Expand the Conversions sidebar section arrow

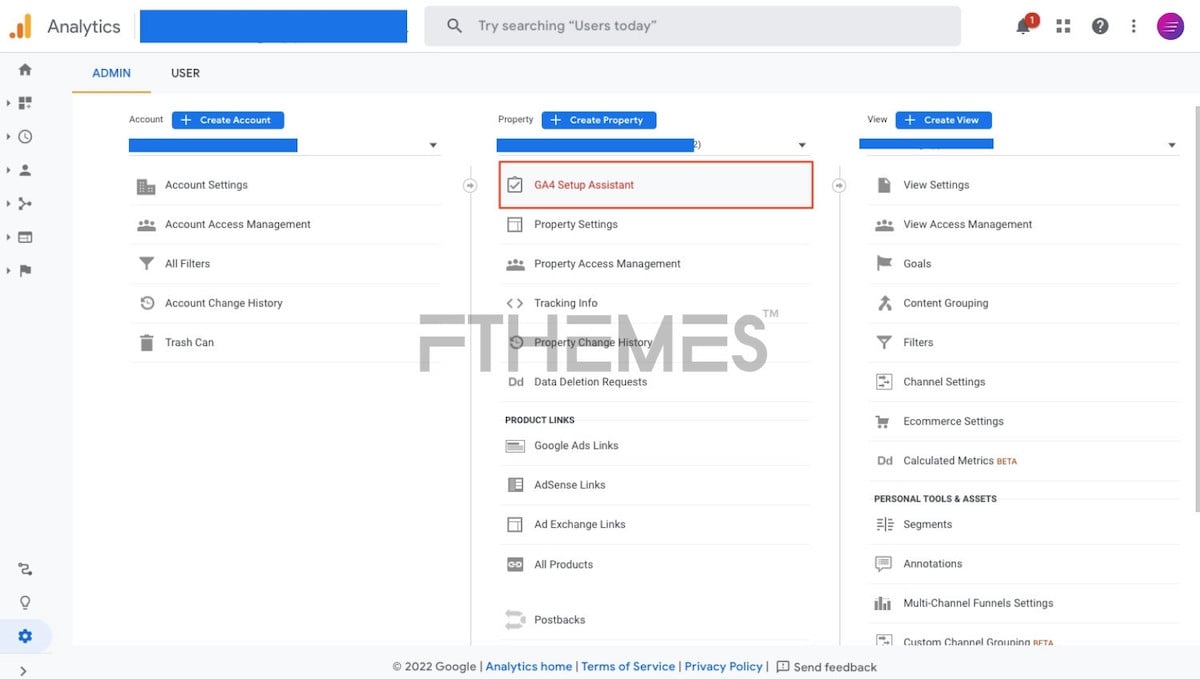(x=8, y=271)
